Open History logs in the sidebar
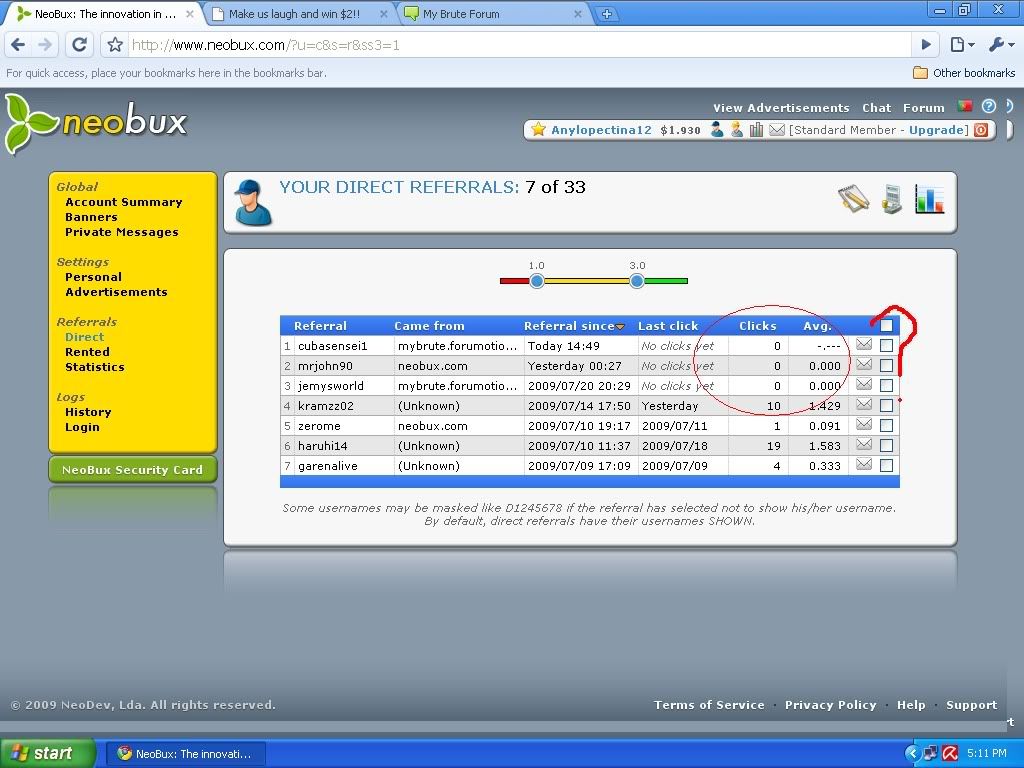The width and height of the screenshot is (1024, 768). [x=88, y=411]
